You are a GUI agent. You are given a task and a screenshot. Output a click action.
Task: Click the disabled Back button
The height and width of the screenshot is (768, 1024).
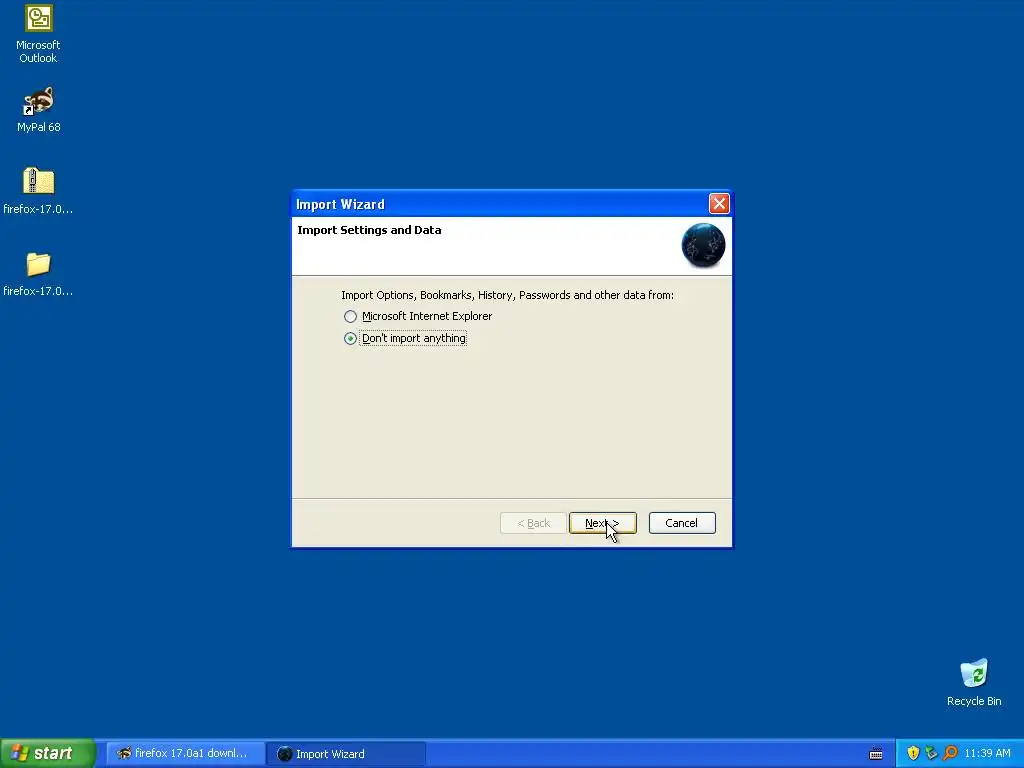[x=533, y=523]
